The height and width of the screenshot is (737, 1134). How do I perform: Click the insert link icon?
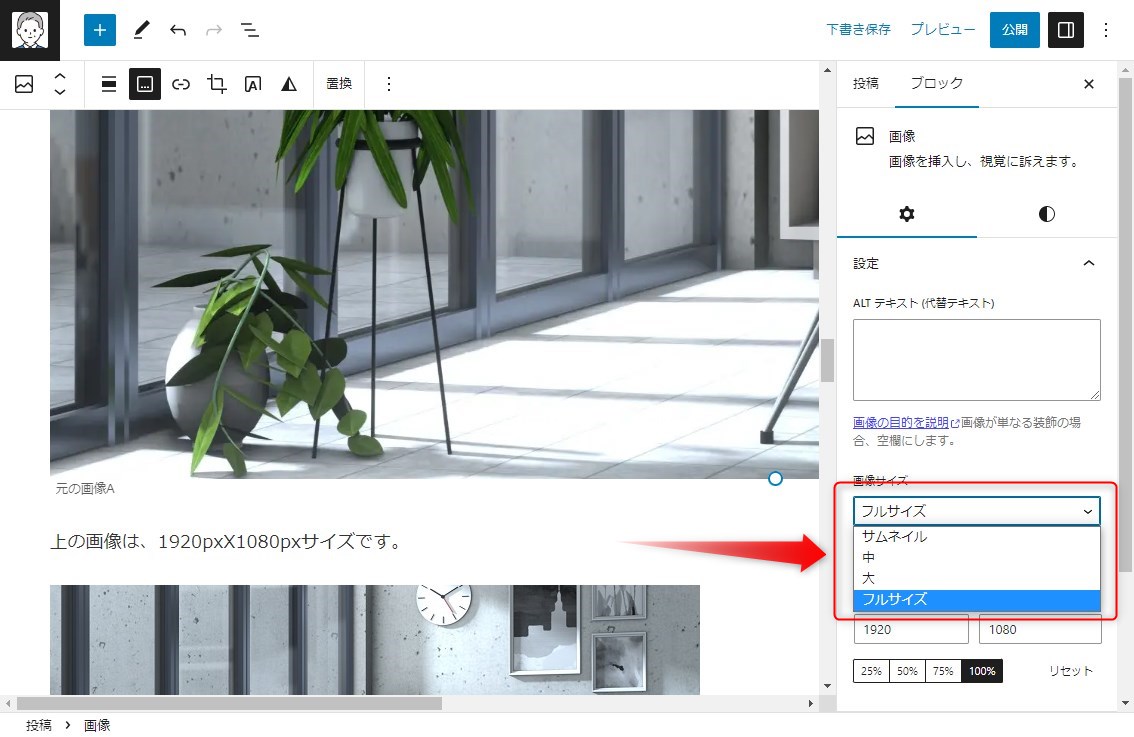(180, 84)
